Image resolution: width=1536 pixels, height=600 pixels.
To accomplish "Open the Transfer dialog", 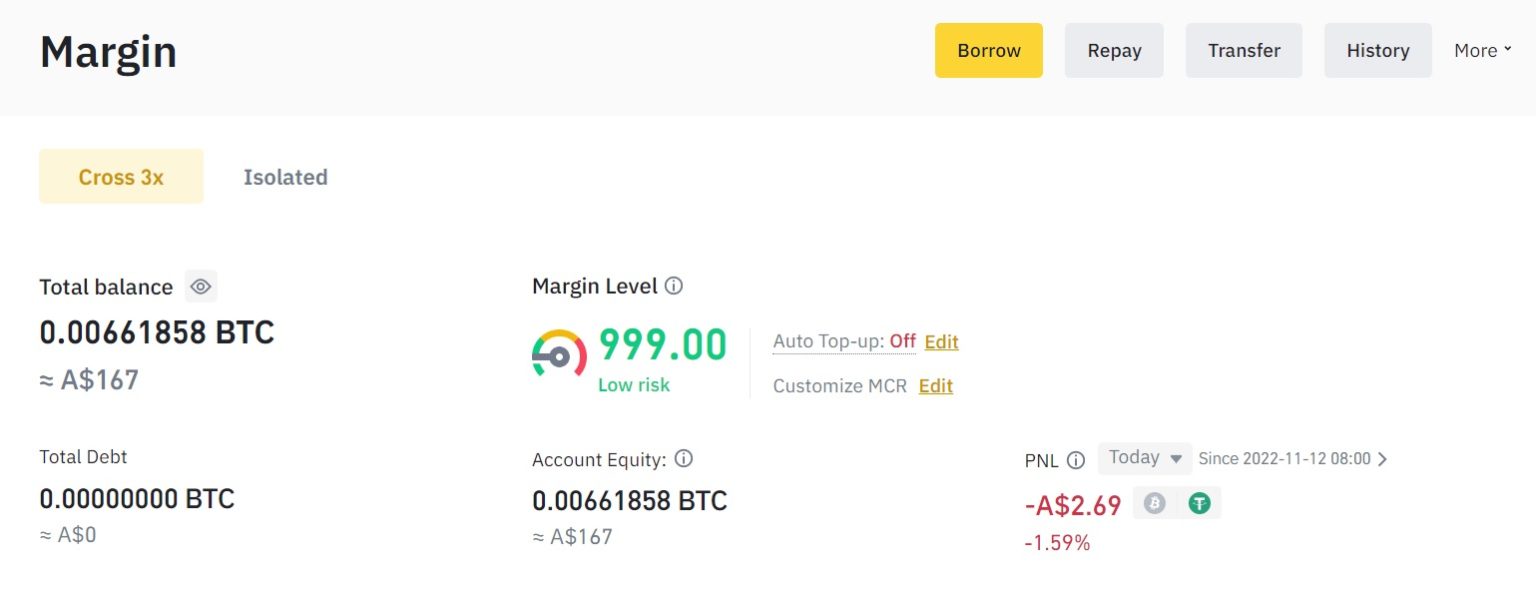I will click(x=1243, y=50).
